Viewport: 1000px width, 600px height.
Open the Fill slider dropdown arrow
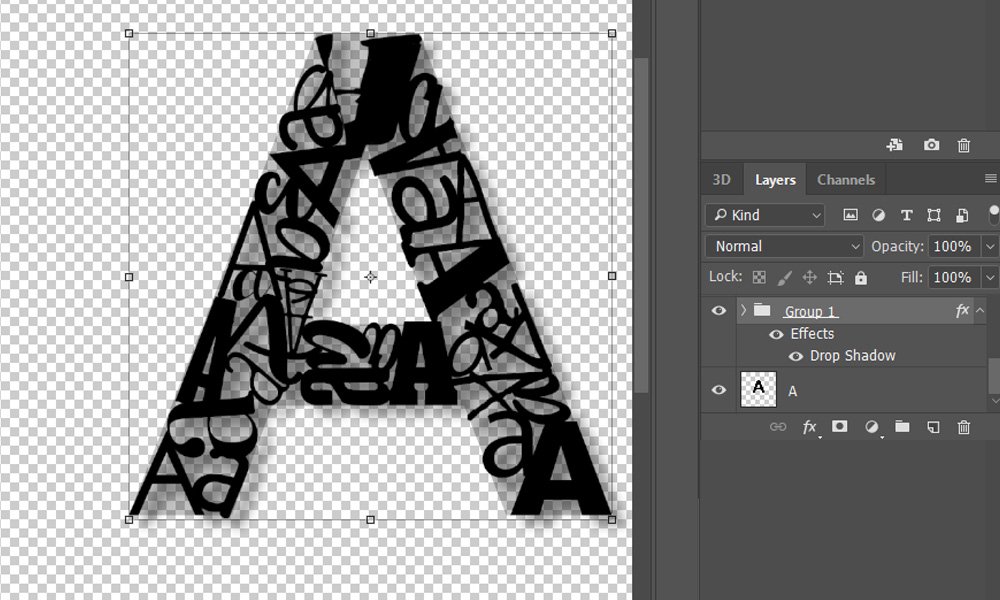pyautogui.click(x=990, y=277)
